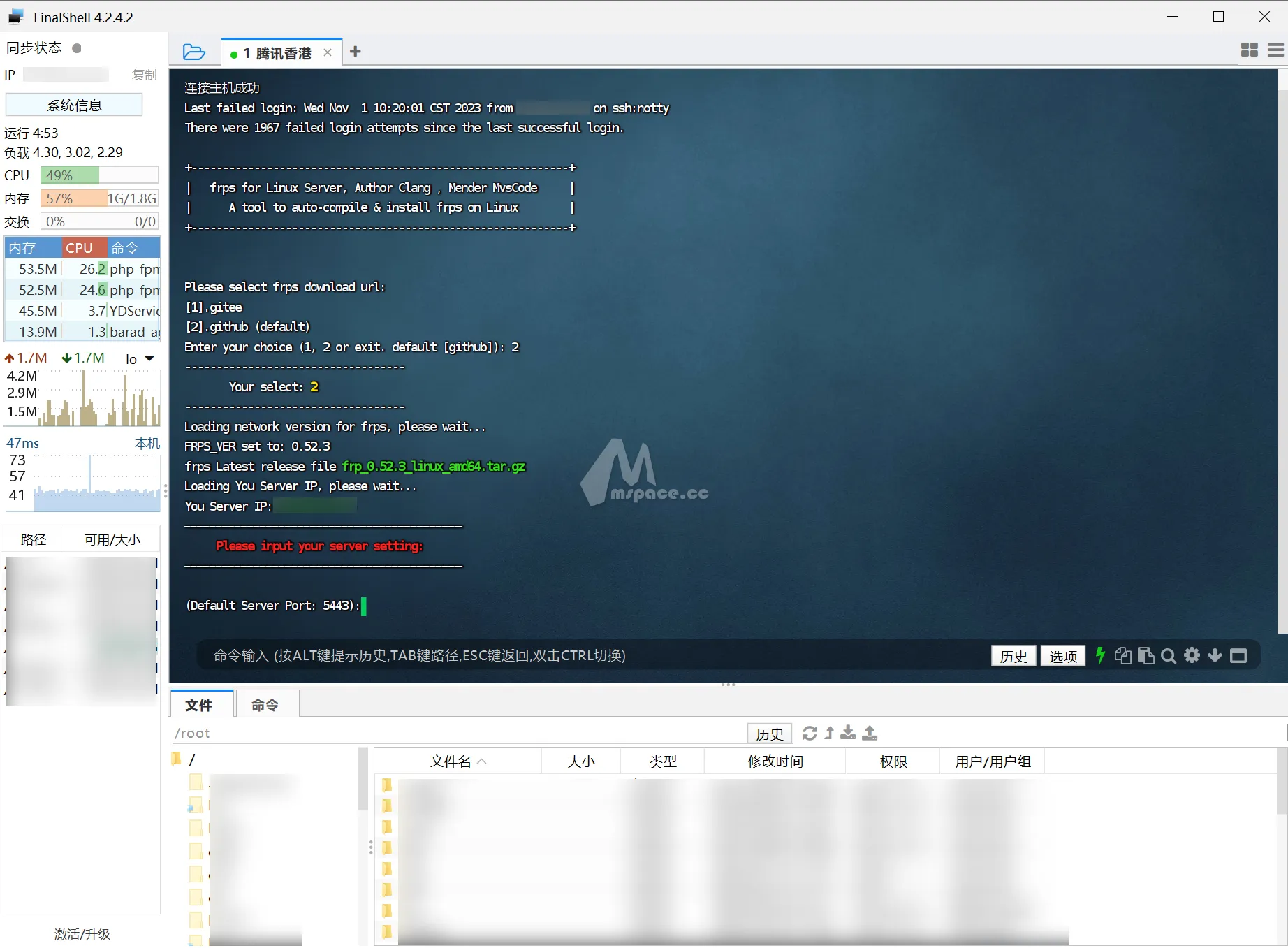Viewport: 1288px width, 948px height.
Task: Sort by 大小 column header
Action: [581, 761]
